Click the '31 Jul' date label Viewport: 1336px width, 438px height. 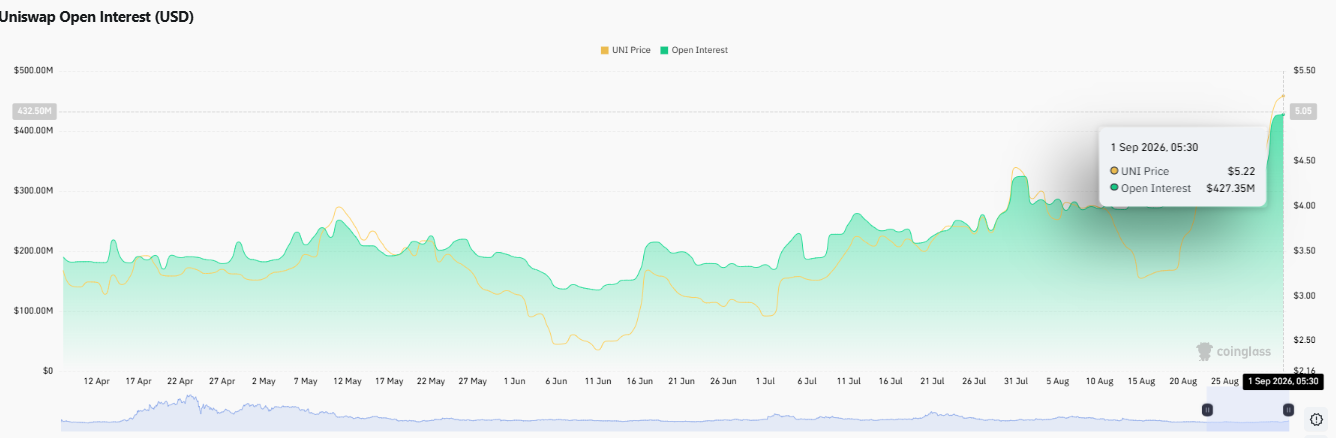point(1015,381)
